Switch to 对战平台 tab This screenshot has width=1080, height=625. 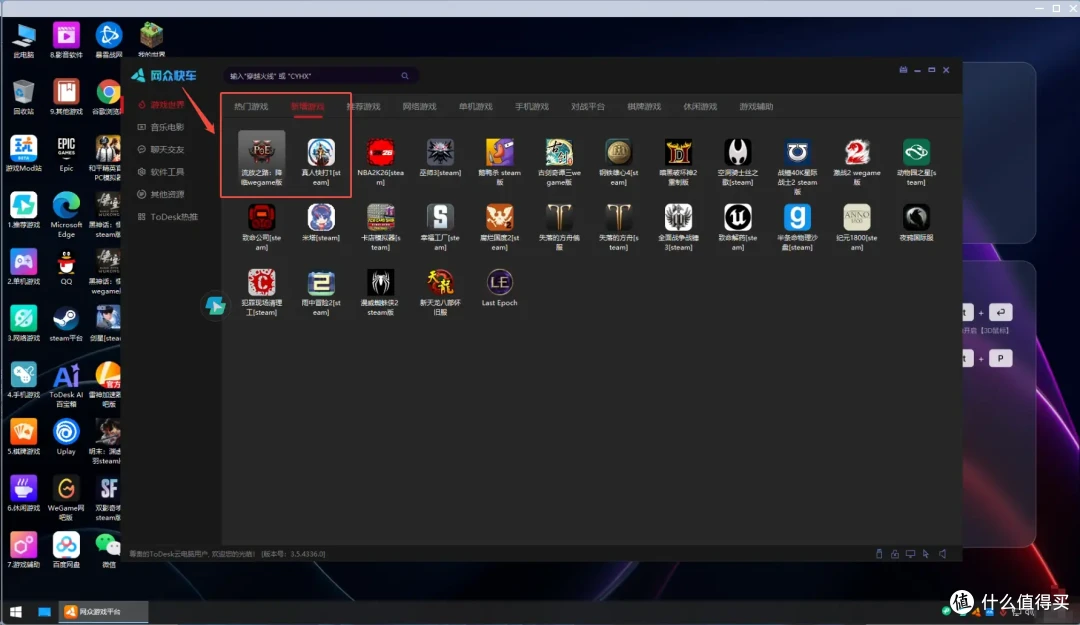pyautogui.click(x=588, y=107)
